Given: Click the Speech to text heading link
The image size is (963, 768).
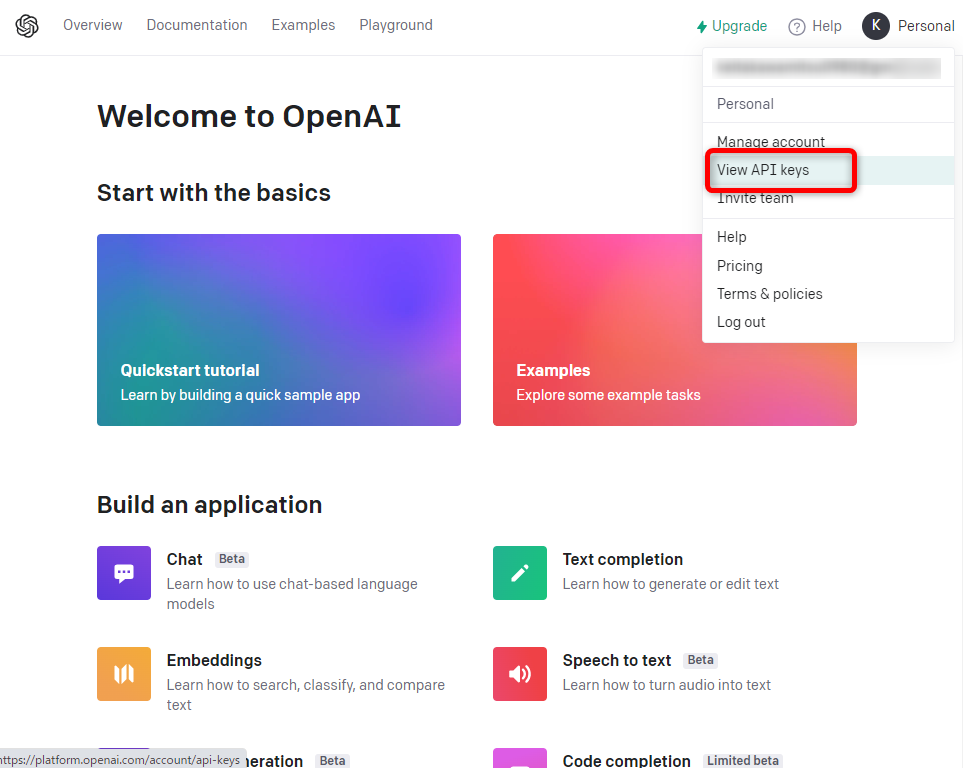Looking at the screenshot, I should point(617,660).
